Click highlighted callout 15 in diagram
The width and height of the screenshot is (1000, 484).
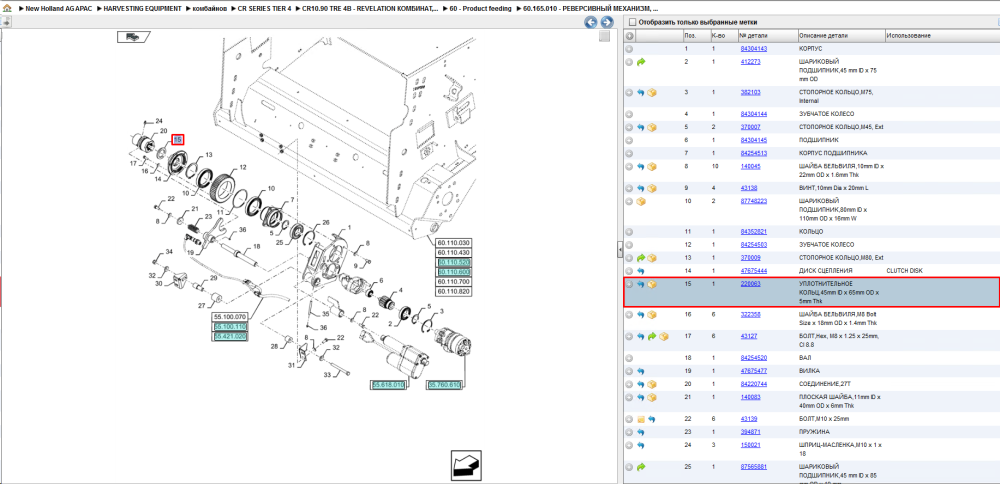click(178, 139)
